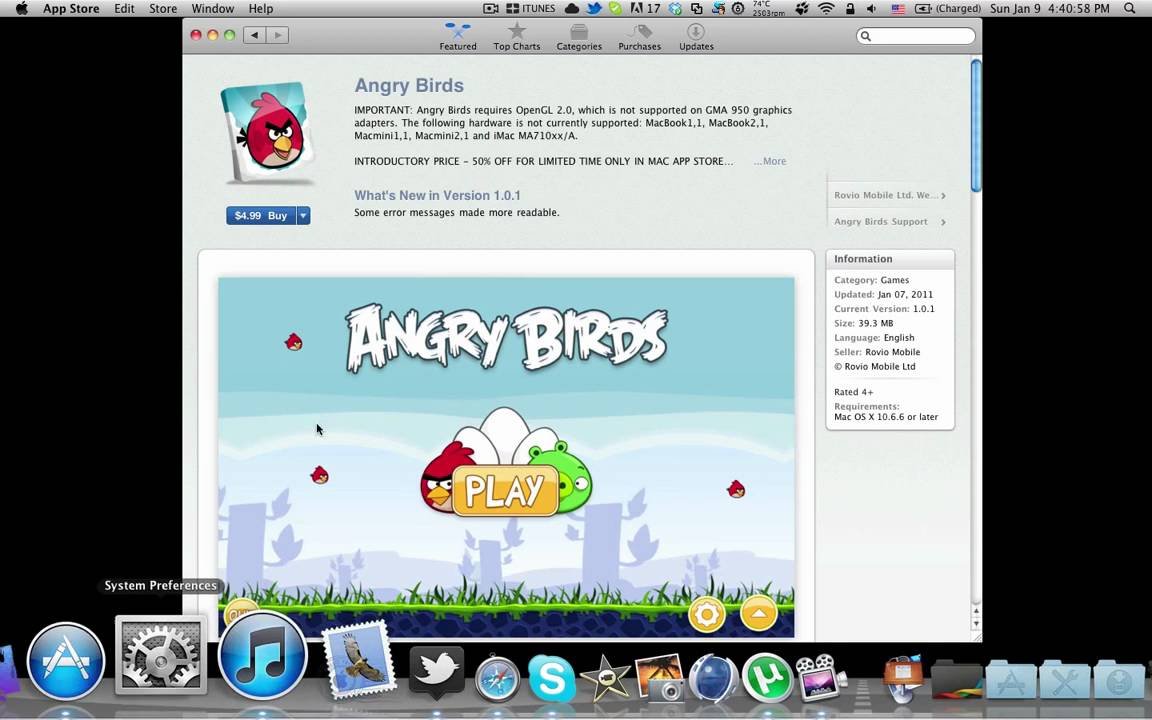Click the US flag input menu icon
This screenshot has height=720, width=1152.
coord(898,9)
